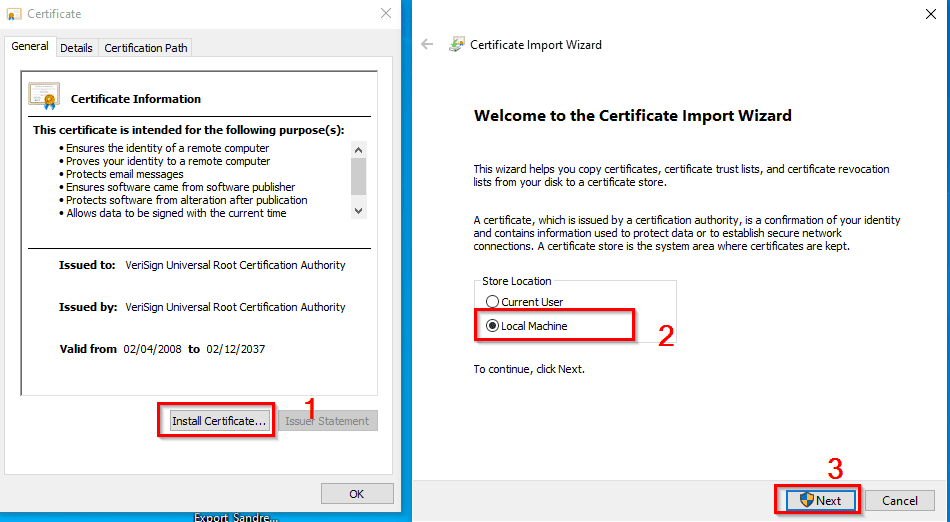Cancel the Certificate Import Wizard

click(x=899, y=500)
